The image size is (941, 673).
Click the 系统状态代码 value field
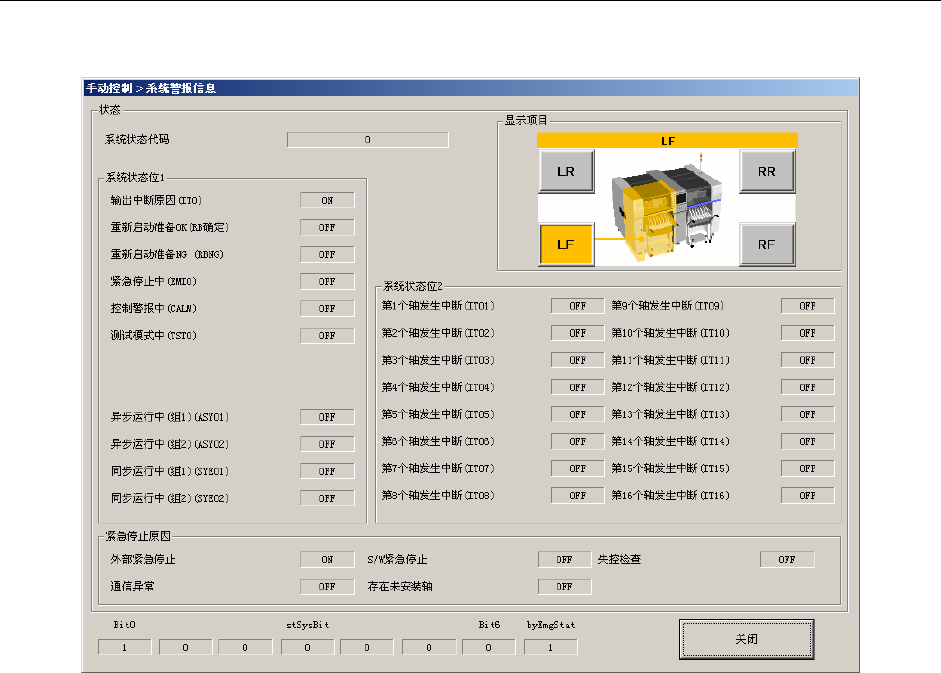pos(367,140)
